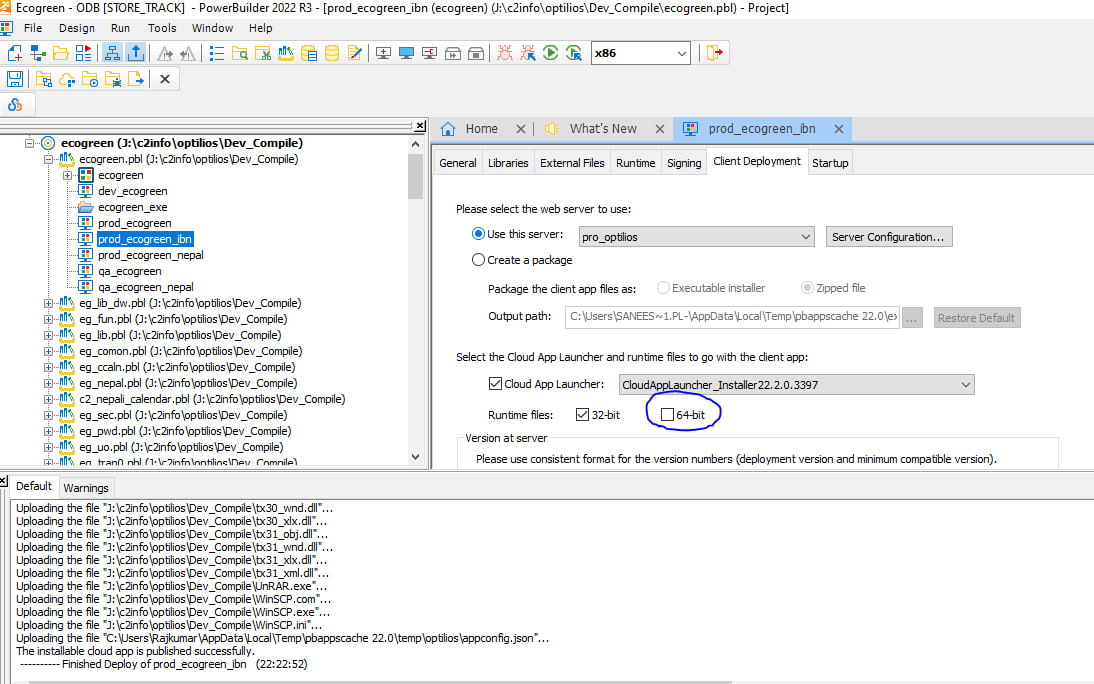Open the Database cylinder icon
The width and height of the screenshot is (1094, 684).
332,53
